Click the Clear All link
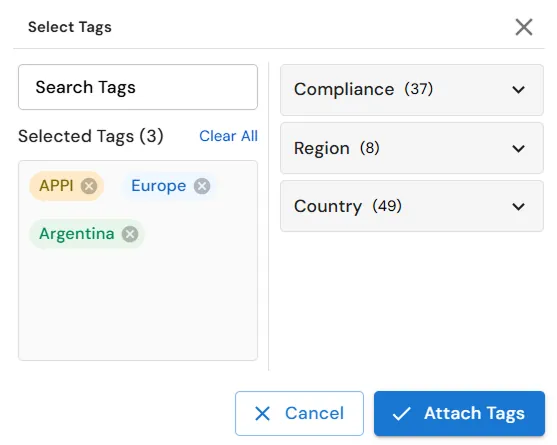 coord(228,136)
